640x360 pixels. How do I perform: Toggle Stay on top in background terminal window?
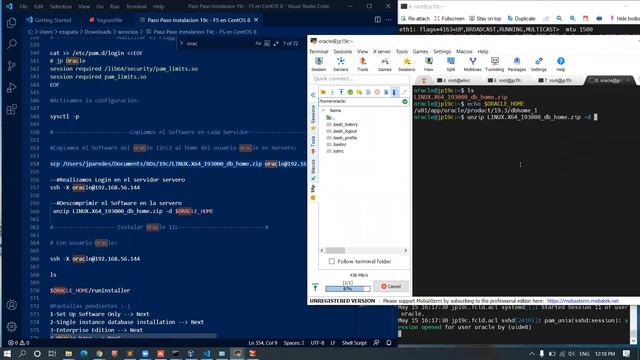(485, 18)
